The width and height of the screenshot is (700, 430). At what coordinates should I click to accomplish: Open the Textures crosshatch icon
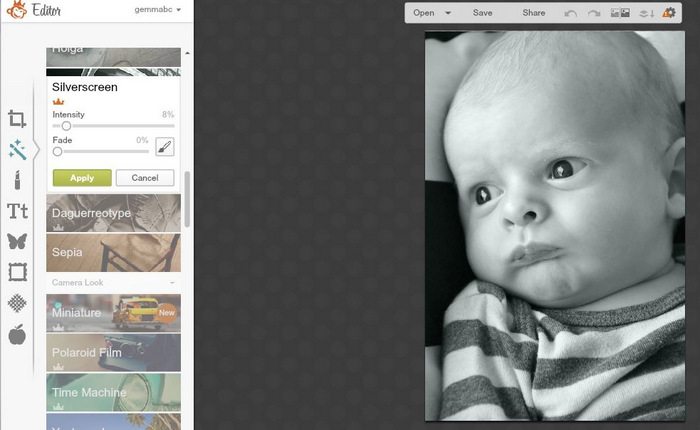(17, 303)
